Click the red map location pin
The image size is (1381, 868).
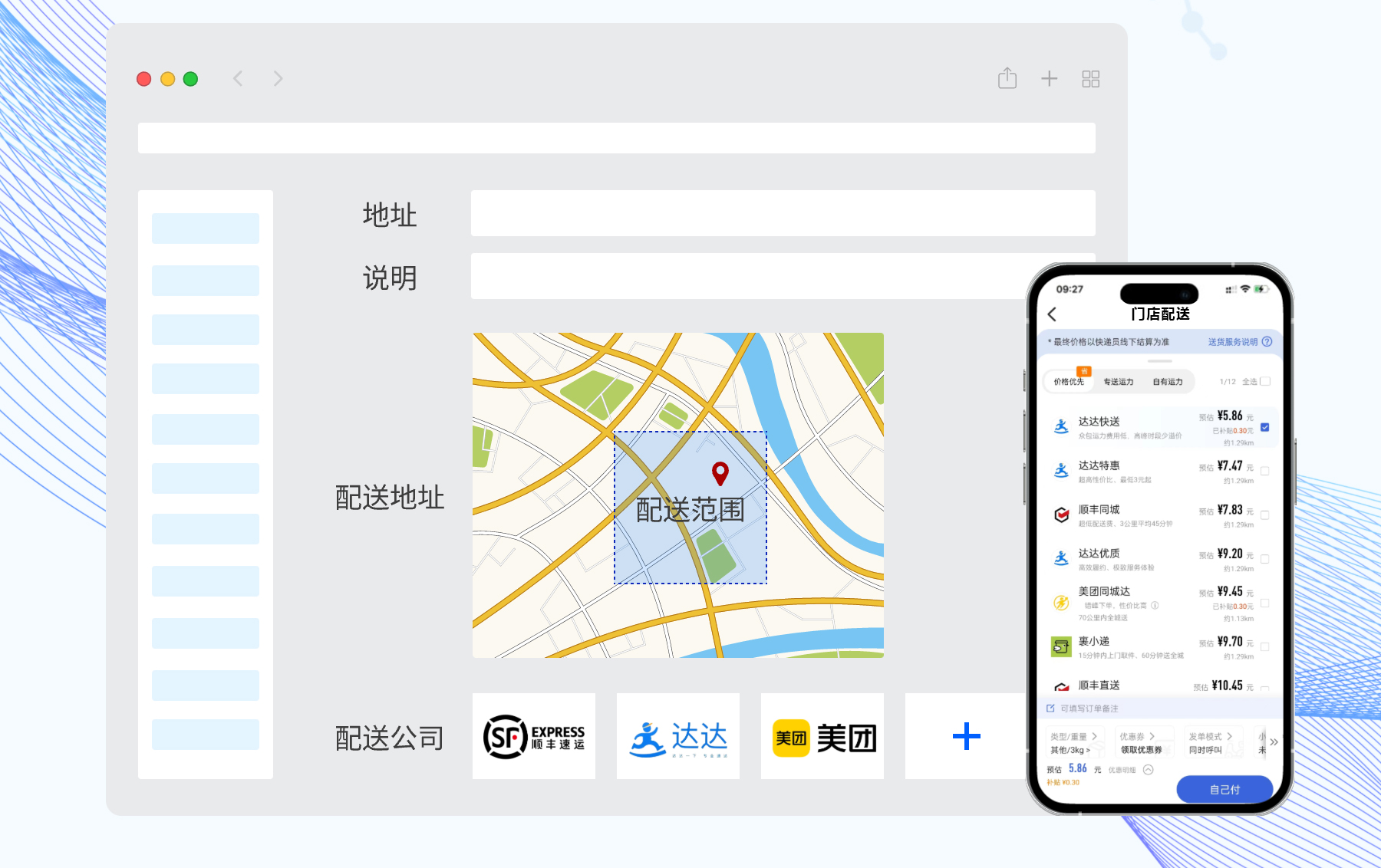click(720, 475)
